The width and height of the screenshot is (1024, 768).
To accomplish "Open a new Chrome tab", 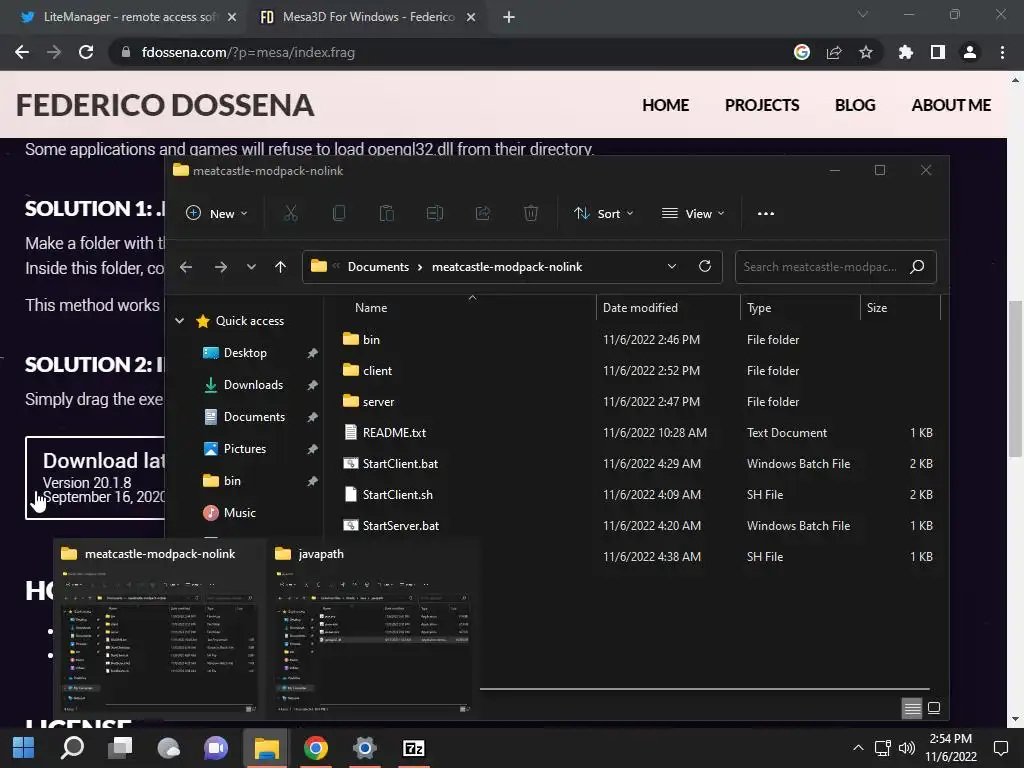I will click(x=509, y=17).
